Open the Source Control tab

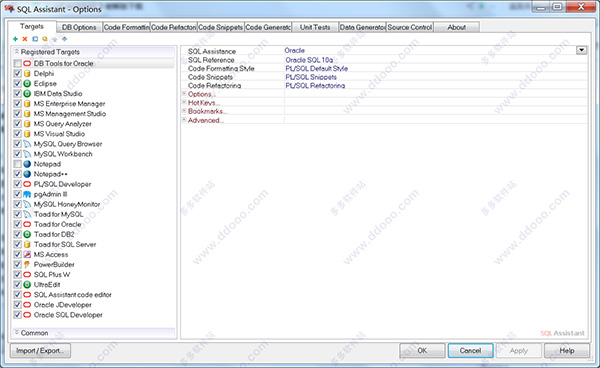pos(409,27)
